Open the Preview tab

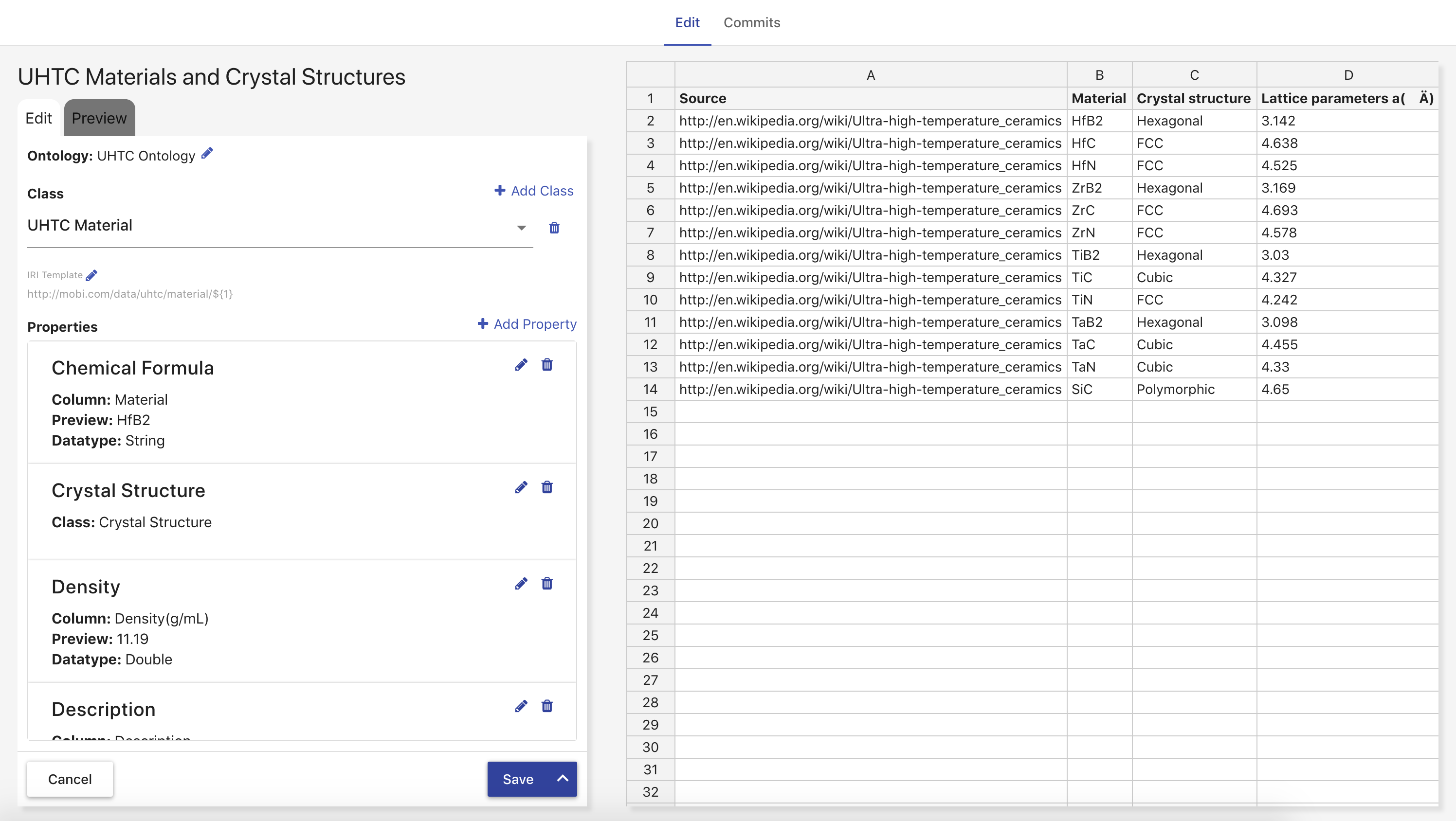tap(99, 118)
